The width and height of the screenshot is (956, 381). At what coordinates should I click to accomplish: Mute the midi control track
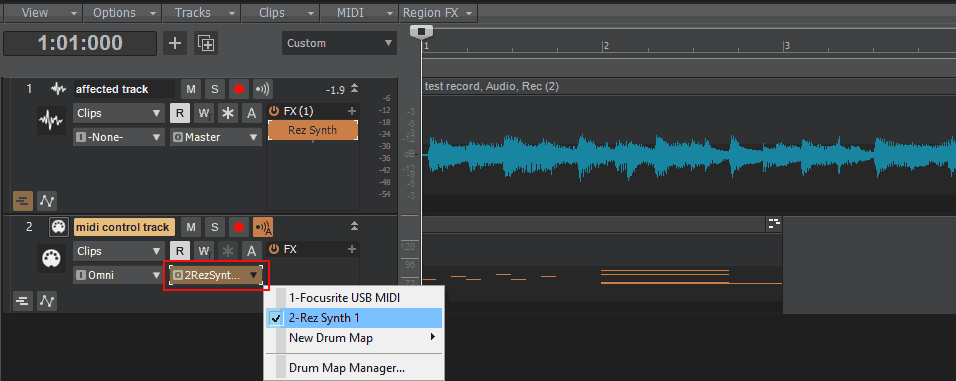pos(191,227)
